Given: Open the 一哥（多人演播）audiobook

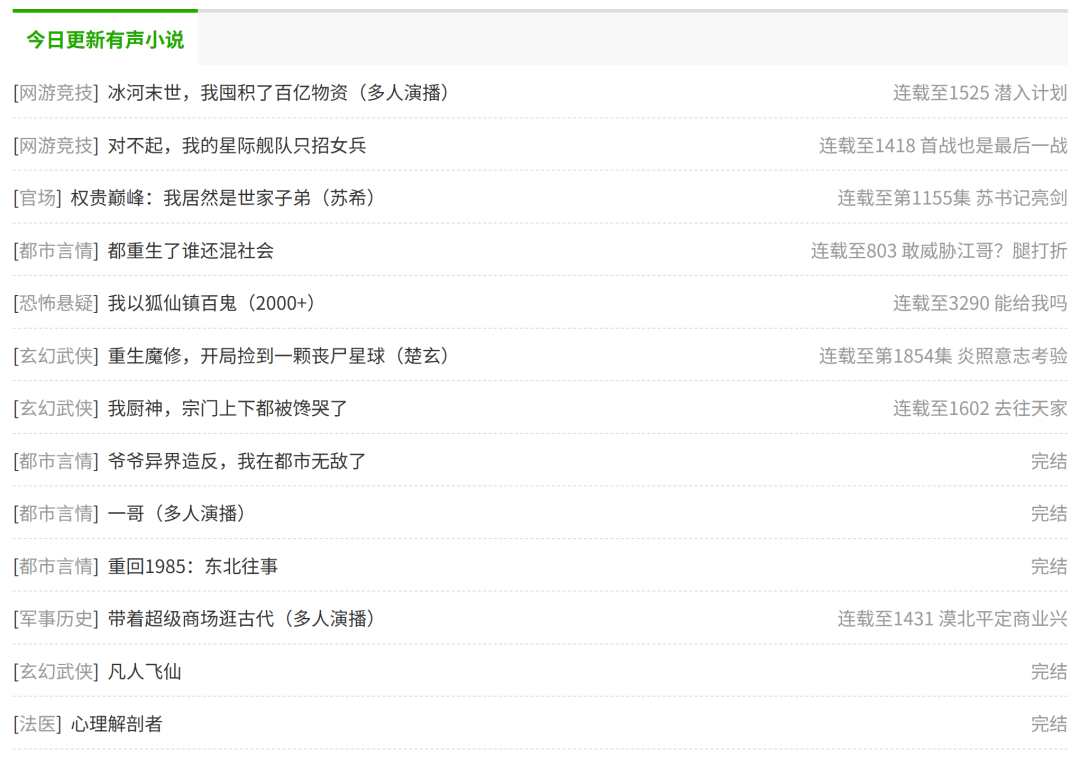Looking at the screenshot, I should (x=177, y=514).
